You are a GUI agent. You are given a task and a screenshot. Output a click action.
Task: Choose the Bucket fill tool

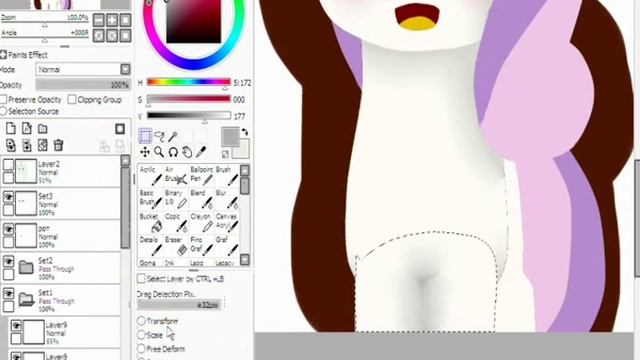coord(150,222)
